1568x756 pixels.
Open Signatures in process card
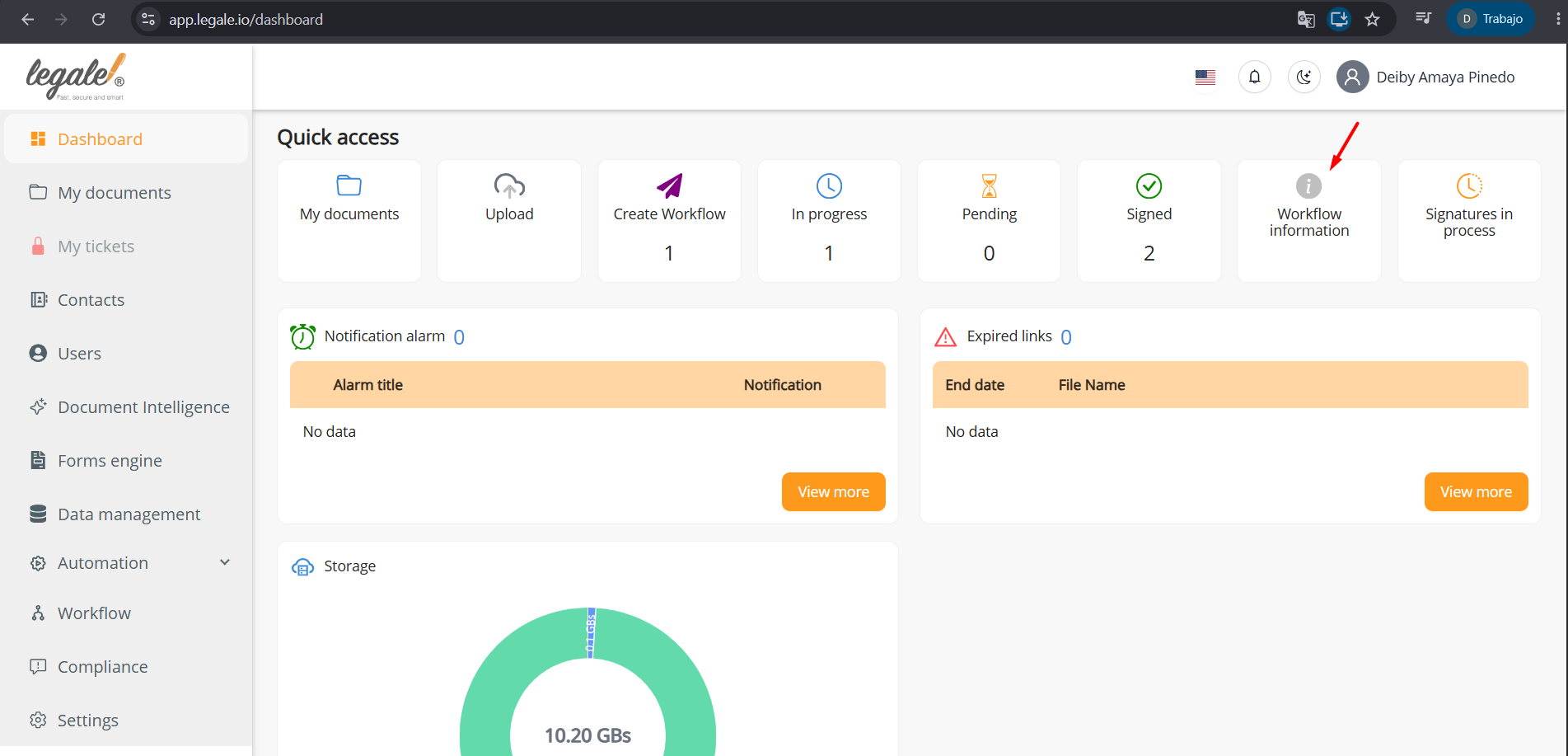(1469, 221)
